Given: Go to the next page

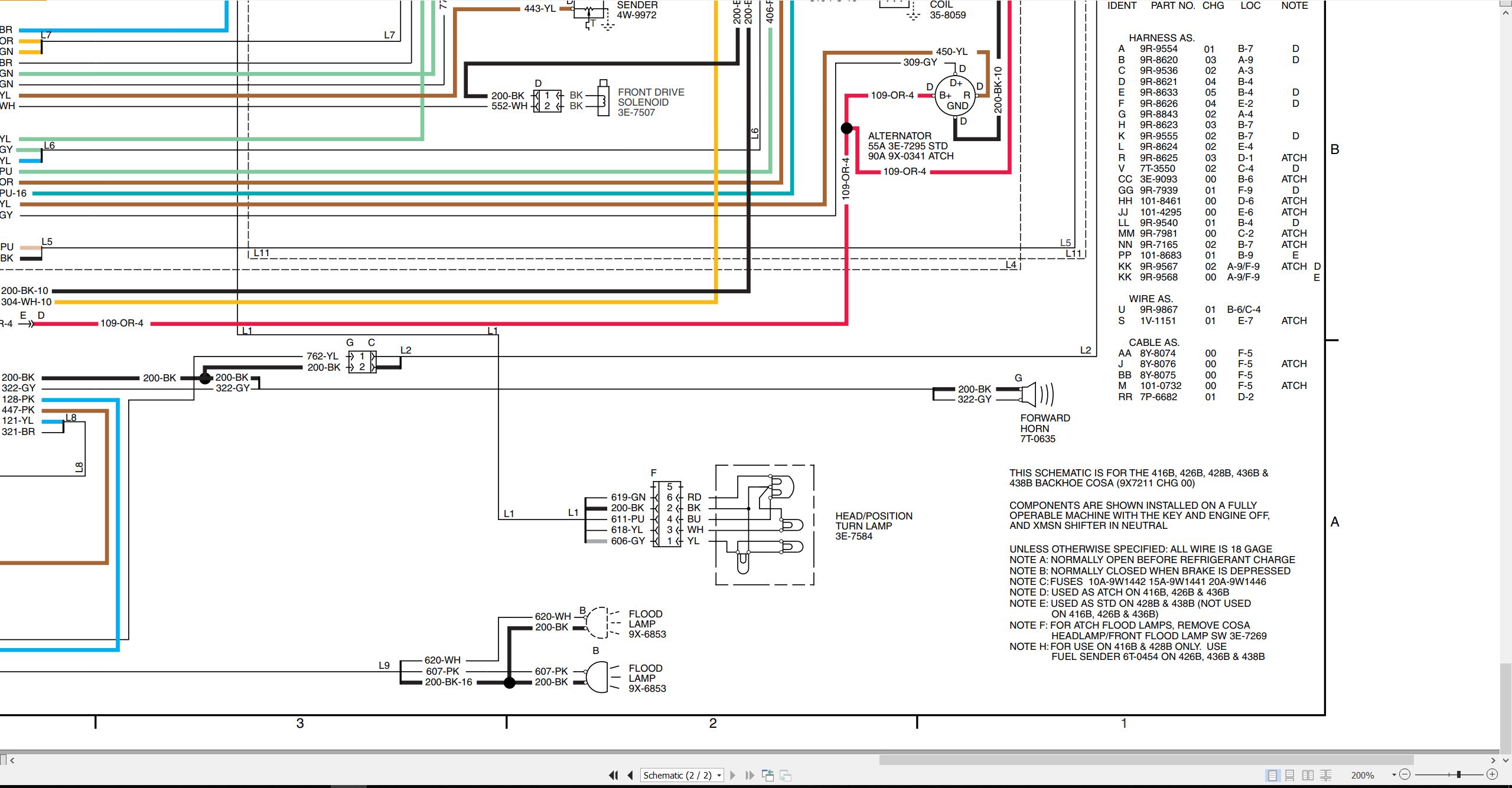Looking at the screenshot, I should [733, 775].
